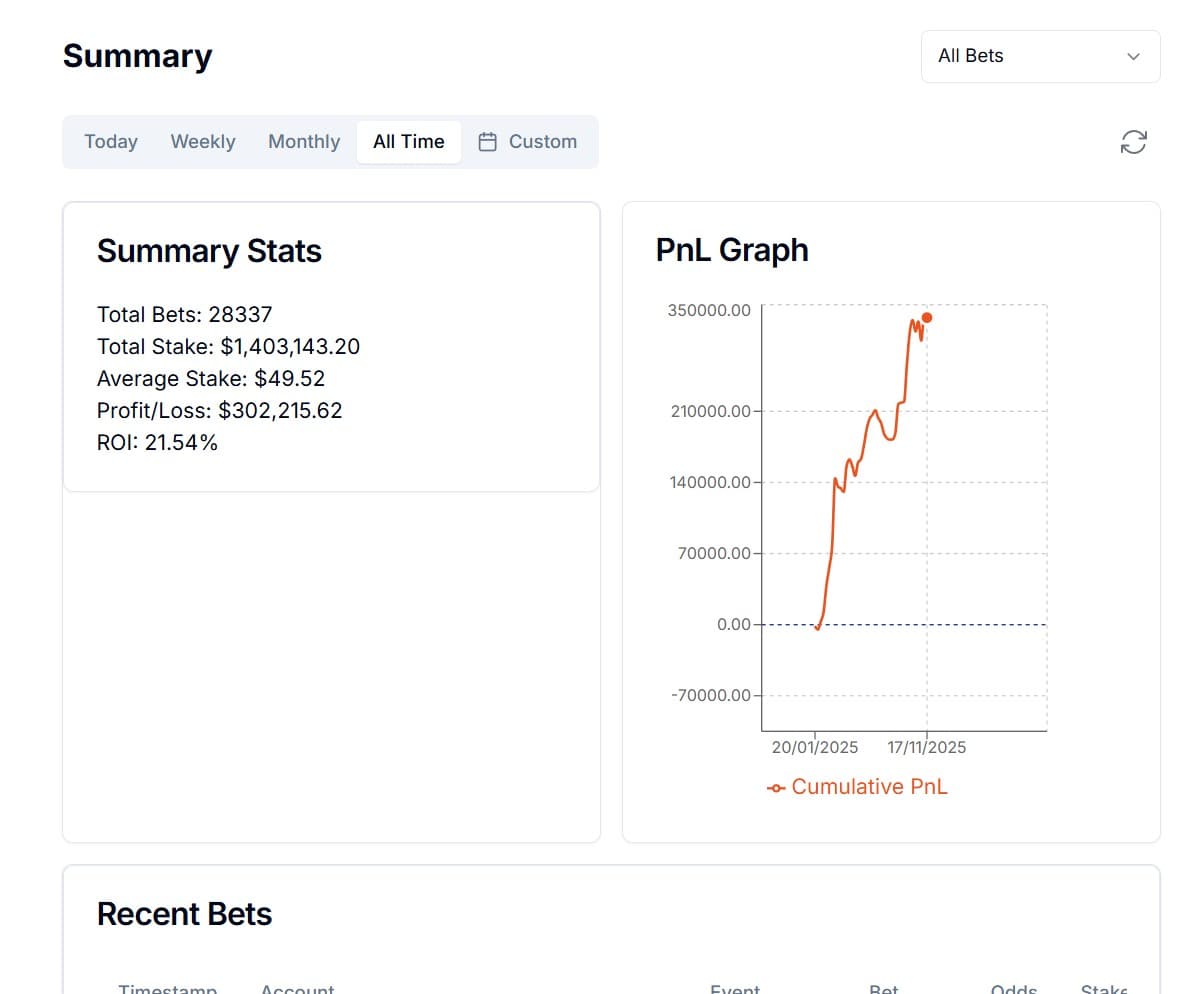Click the chevron arrow in All Bets selector
Screen dimensions: 1185x994
1133,57
